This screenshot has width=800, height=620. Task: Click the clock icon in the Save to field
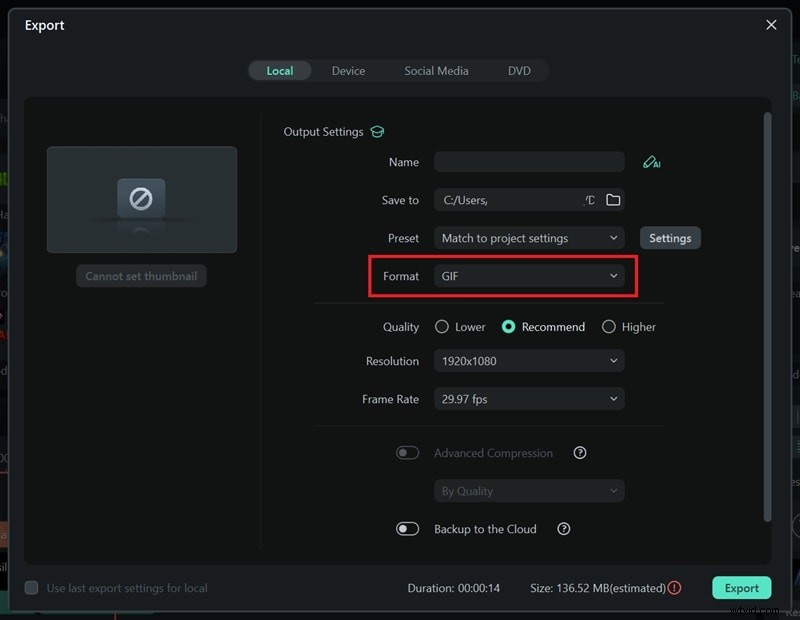591,199
